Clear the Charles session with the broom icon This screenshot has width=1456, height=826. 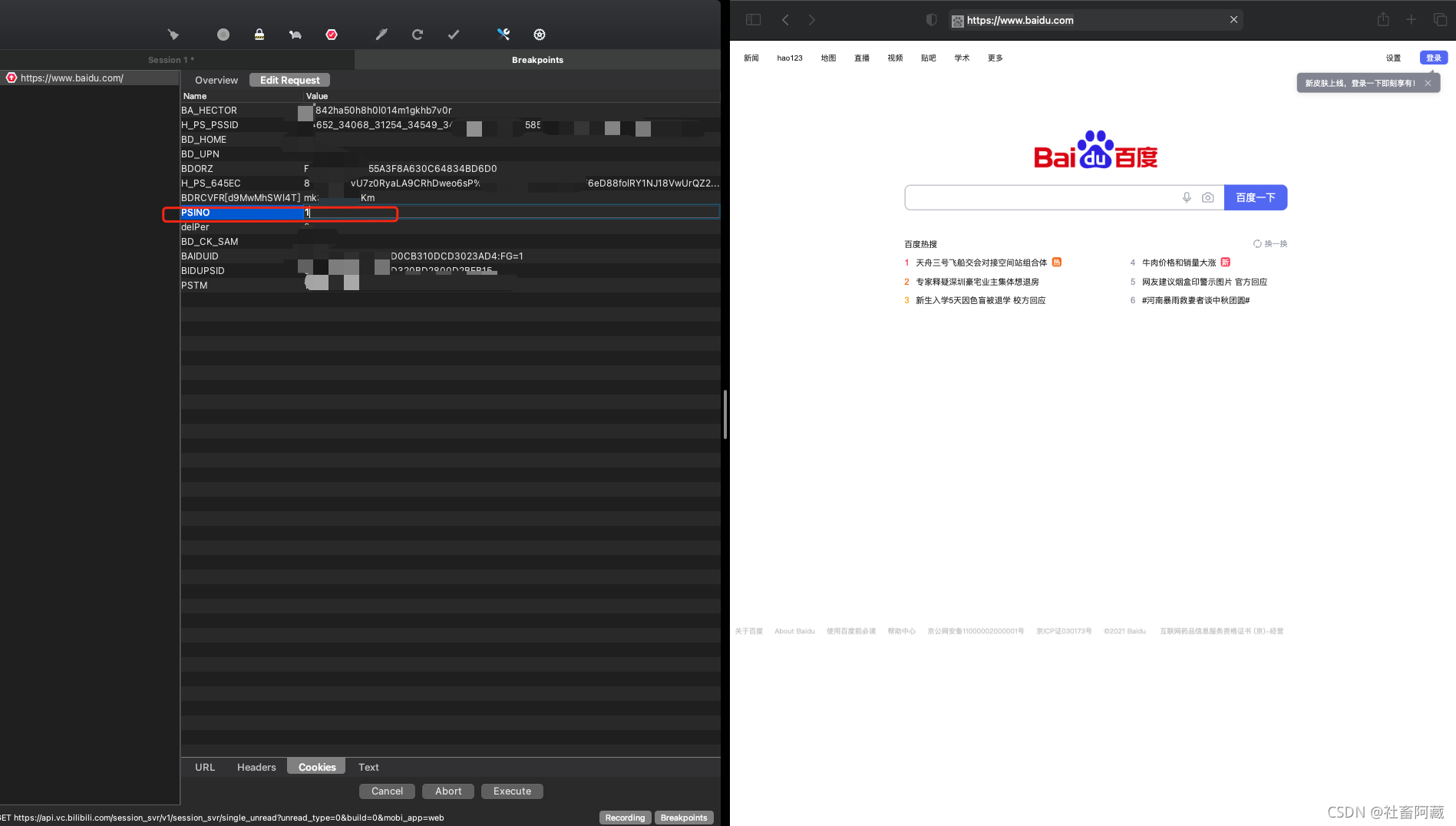173,35
